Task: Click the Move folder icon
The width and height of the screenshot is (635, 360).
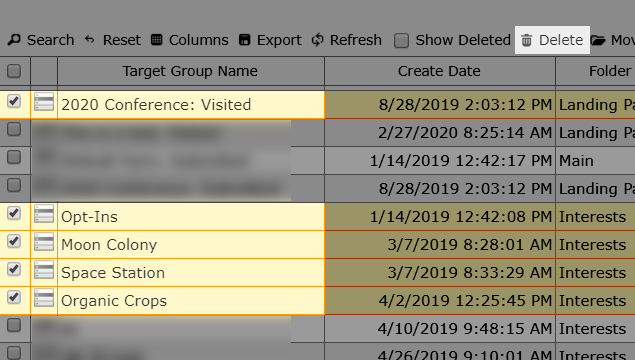Action: point(598,40)
